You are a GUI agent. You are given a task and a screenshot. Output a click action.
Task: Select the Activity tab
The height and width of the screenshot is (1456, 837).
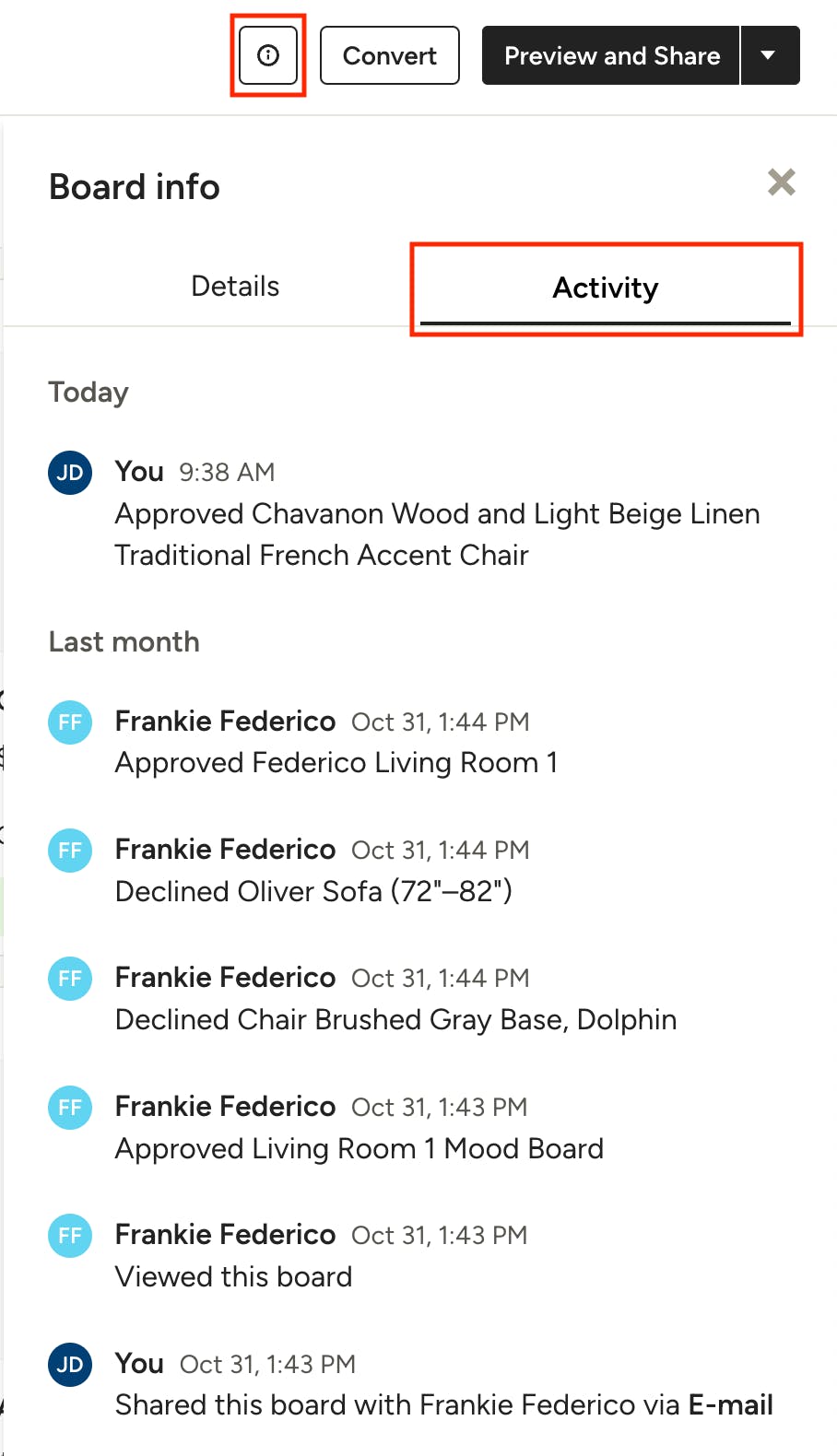point(606,288)
